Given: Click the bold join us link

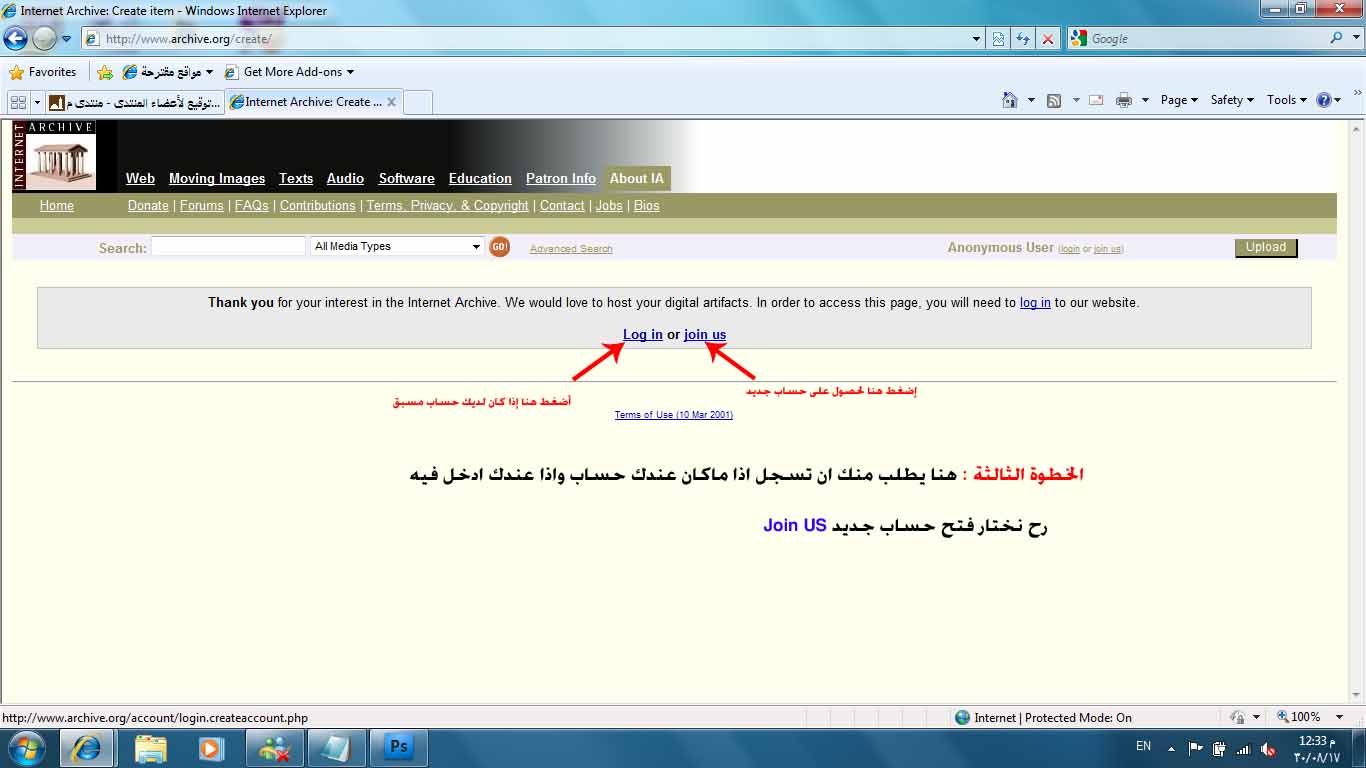Looking at the screenshot, I should click(x=705, y=334).
